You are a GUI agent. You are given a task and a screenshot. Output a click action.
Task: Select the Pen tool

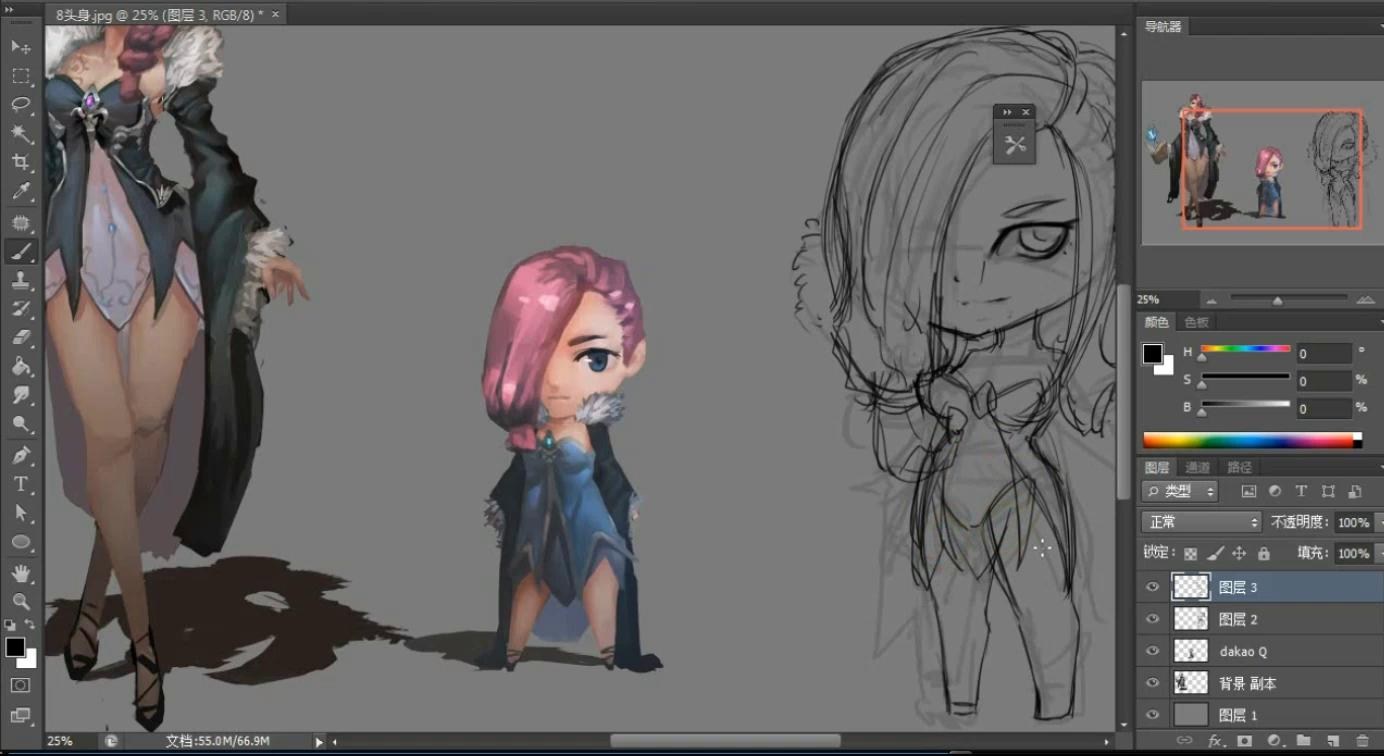20,456
